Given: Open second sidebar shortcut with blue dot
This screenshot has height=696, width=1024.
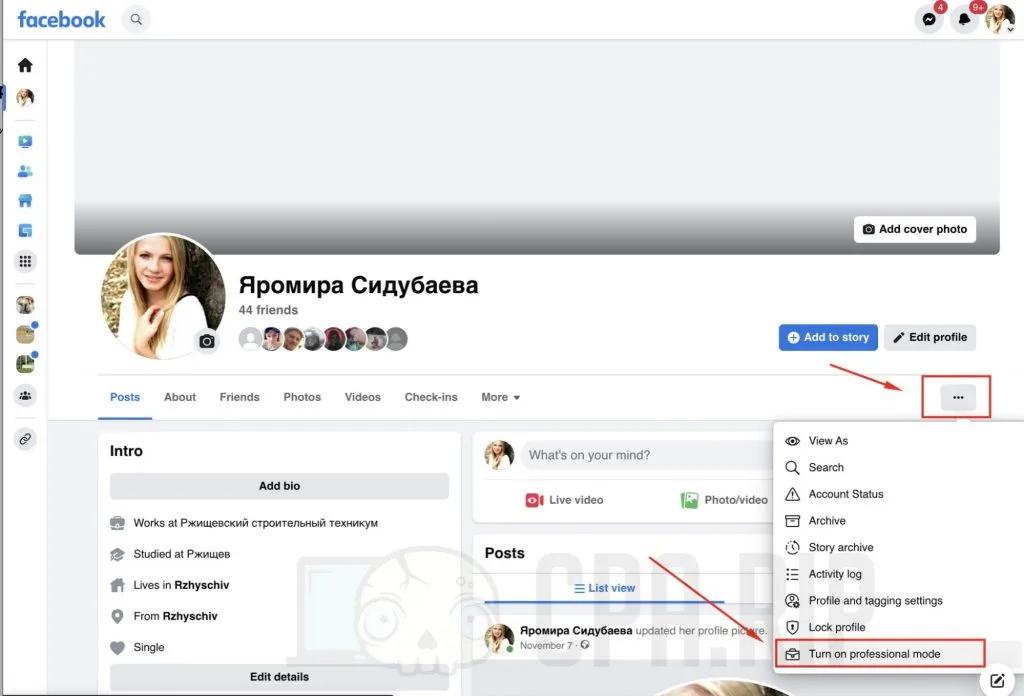Looking at the screenshot, I should (25, 334).
